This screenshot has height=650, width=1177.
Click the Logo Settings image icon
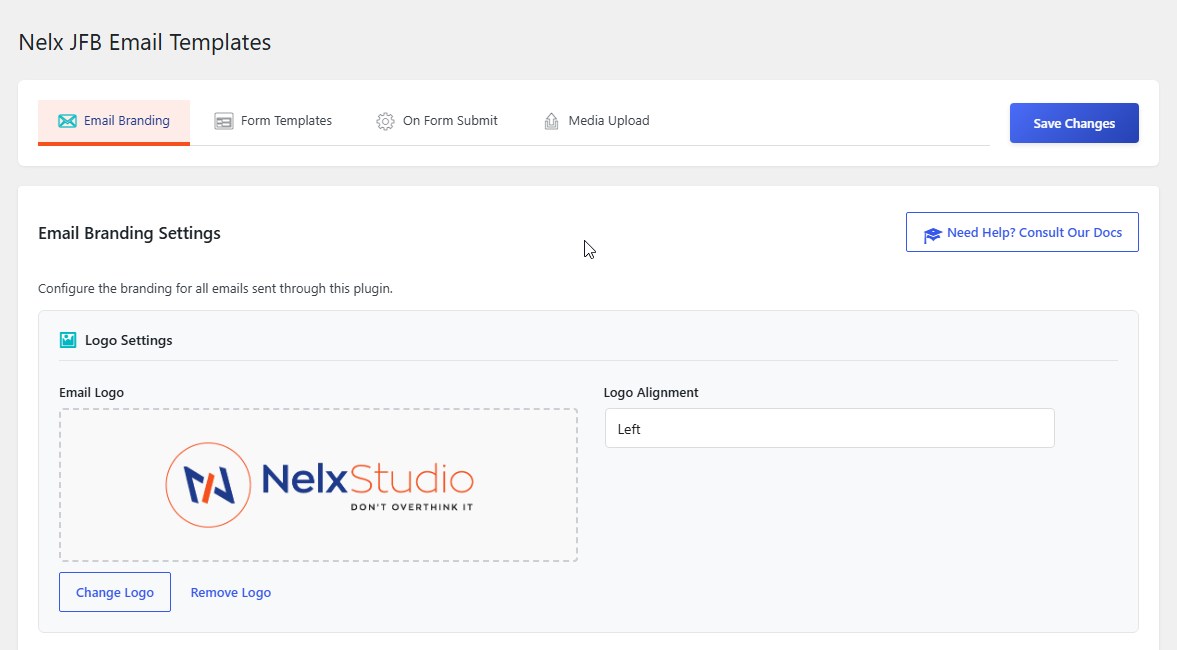tap(68, 340)
